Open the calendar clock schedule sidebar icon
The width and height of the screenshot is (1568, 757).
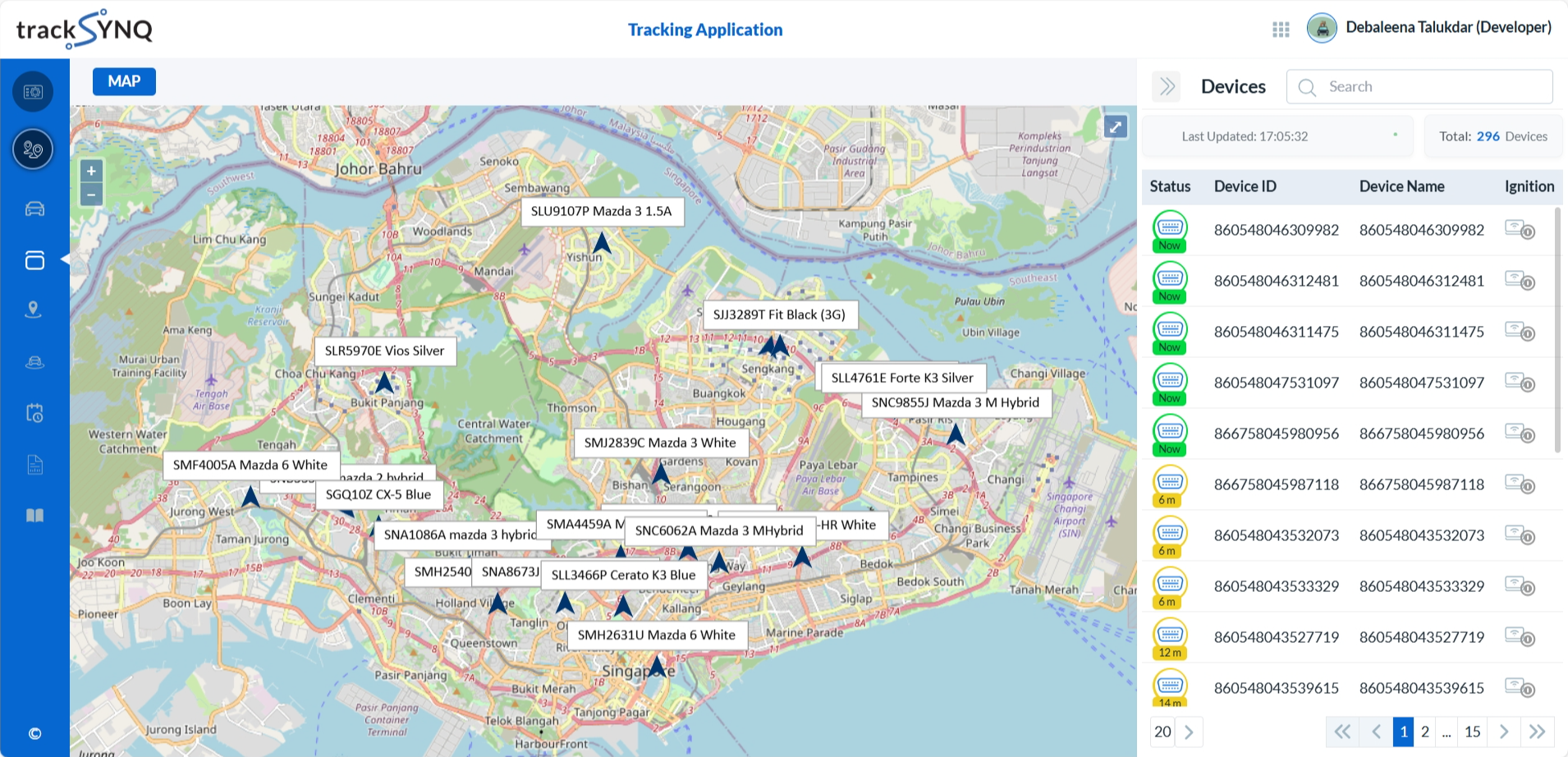[34, 412]
